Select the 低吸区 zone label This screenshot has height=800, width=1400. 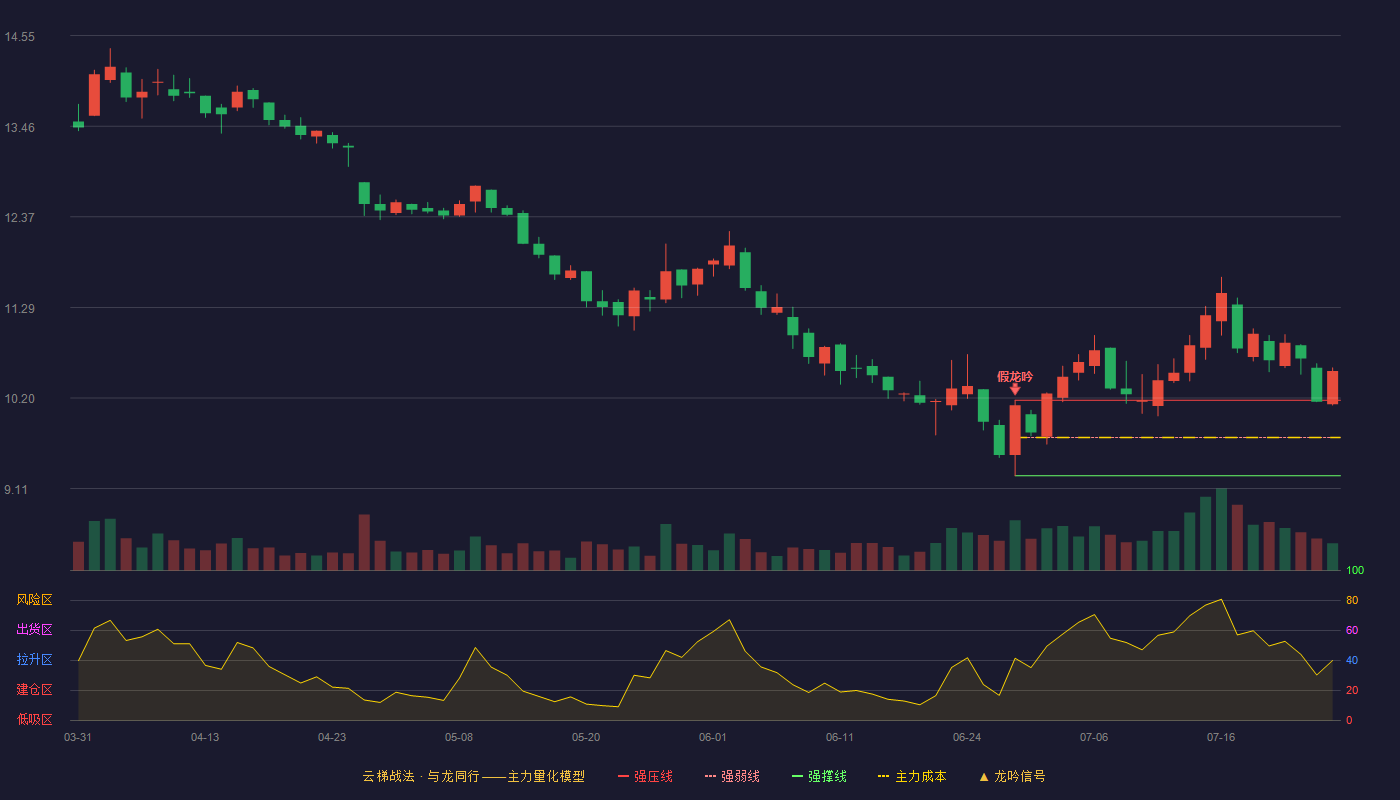[x=34, y=719]
